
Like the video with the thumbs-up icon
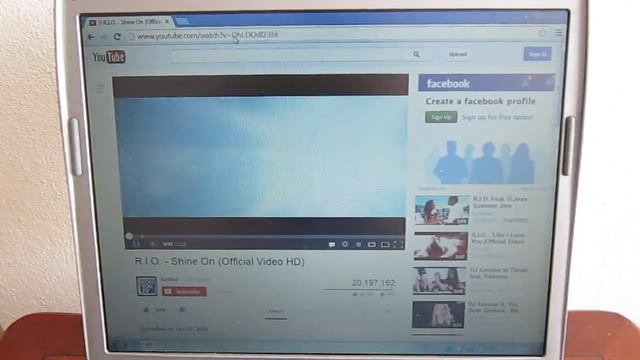pos(146,310)
